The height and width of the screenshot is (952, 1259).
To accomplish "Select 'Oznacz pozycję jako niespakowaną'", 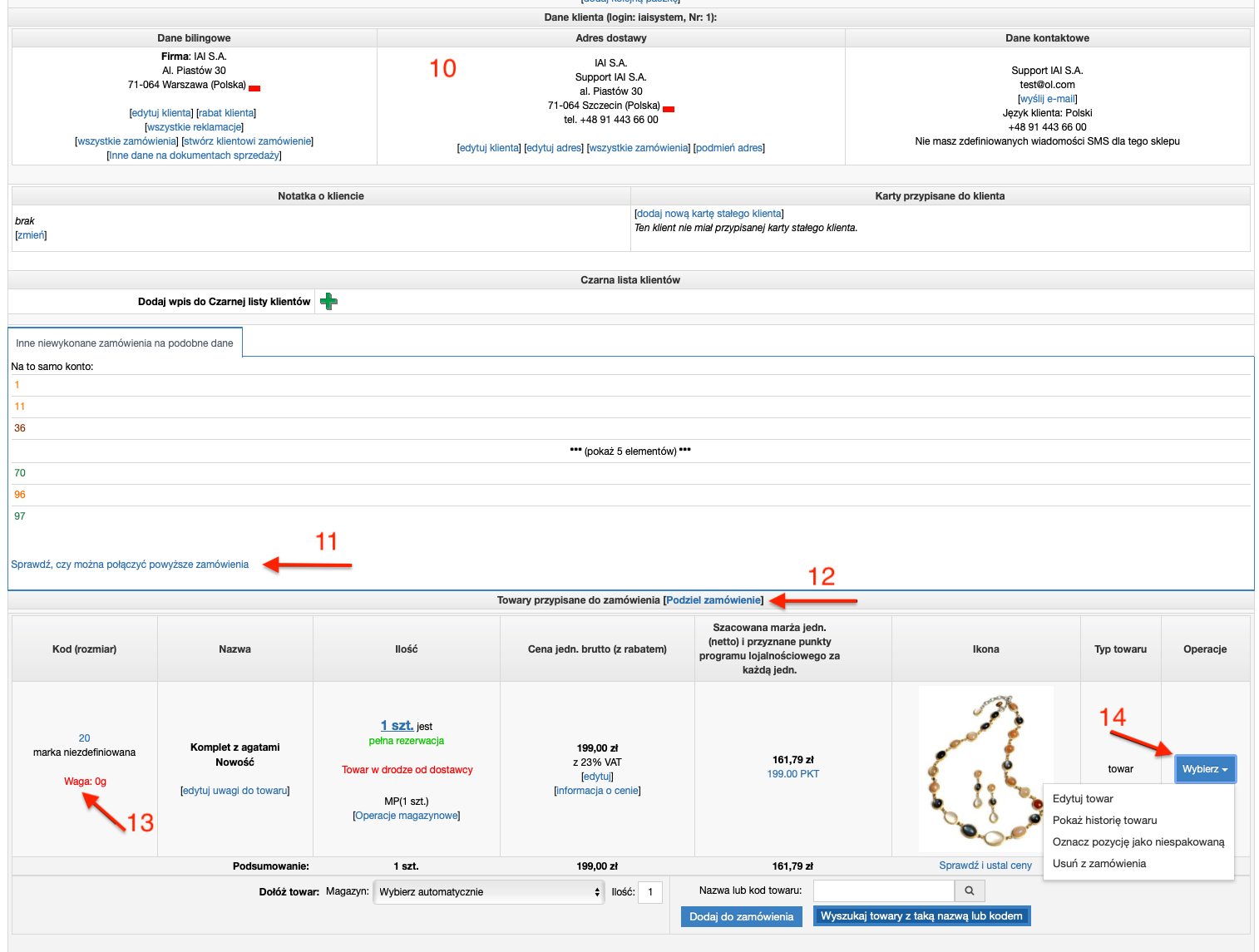I will pos(1138,841).
